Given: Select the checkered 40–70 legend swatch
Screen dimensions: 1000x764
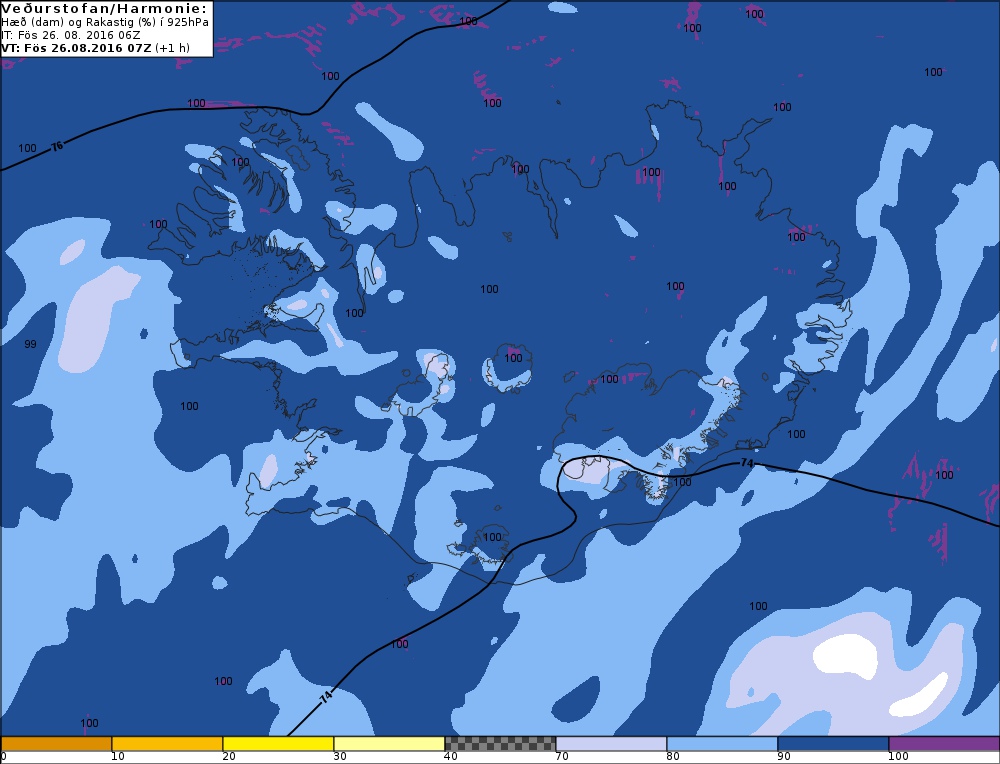Looking at the screenshot, I should pyautogui.click(x=500, y=744).
